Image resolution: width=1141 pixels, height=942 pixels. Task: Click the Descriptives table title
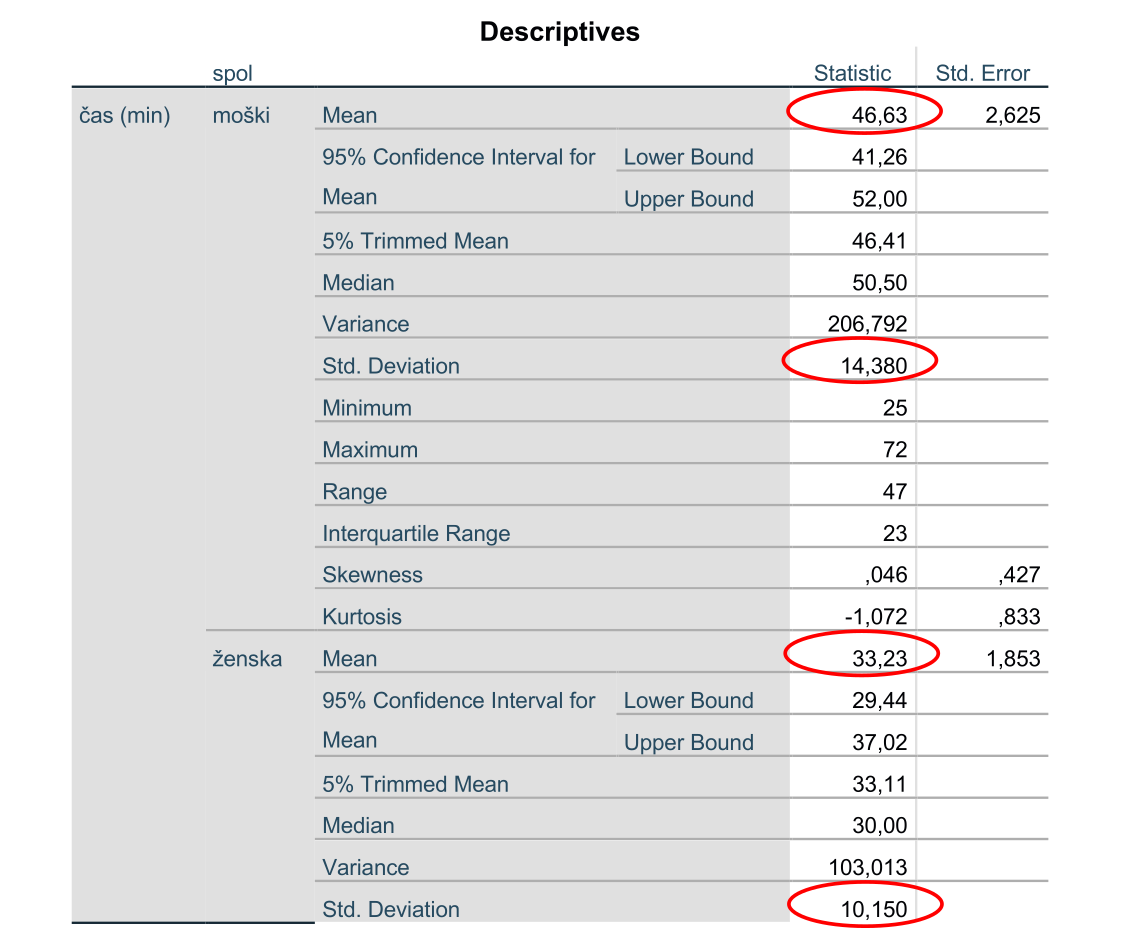coord(560,32)
